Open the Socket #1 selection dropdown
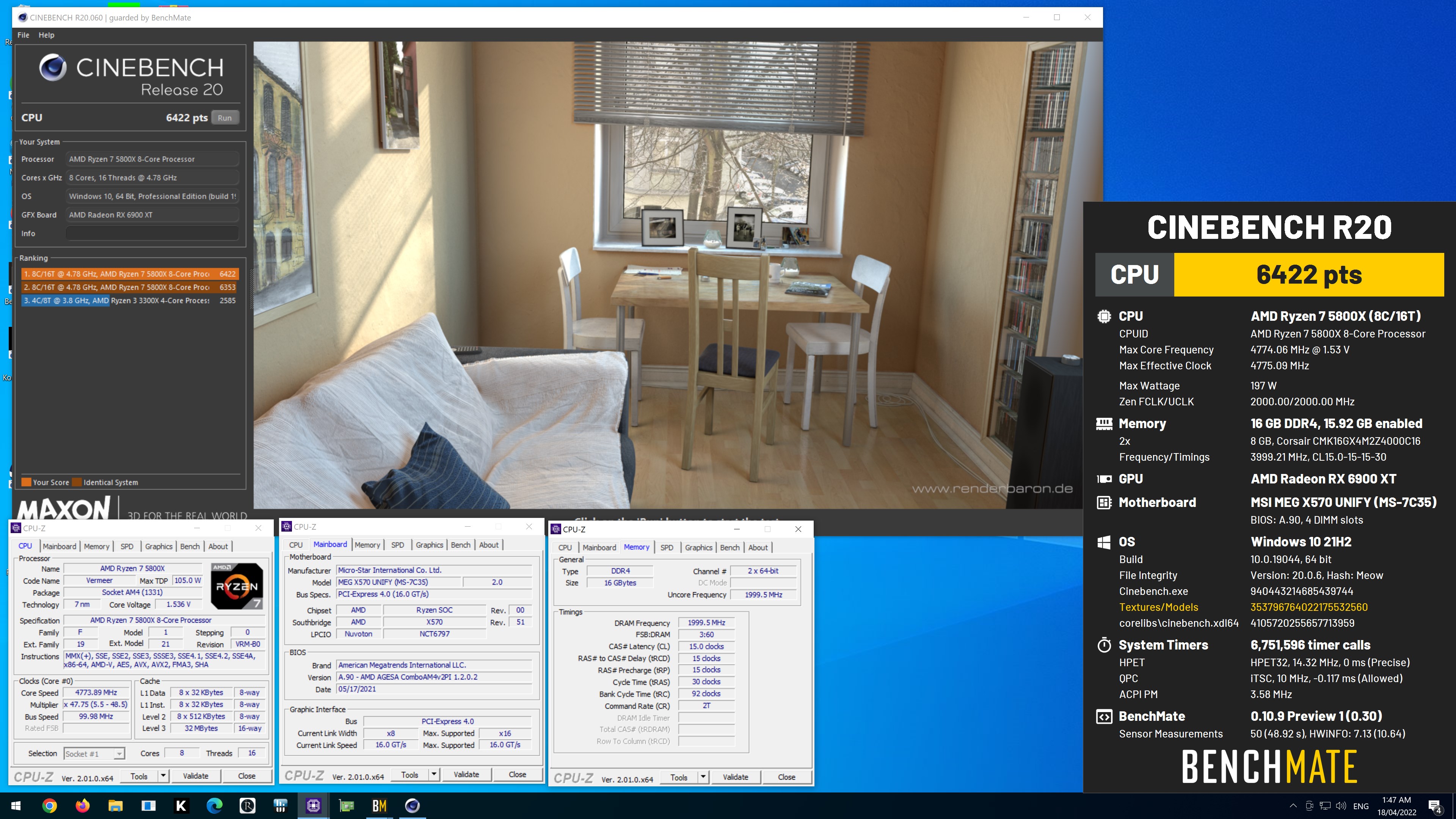The width and height of the screenshot is (1456, 819). click(x=94, y=753)
